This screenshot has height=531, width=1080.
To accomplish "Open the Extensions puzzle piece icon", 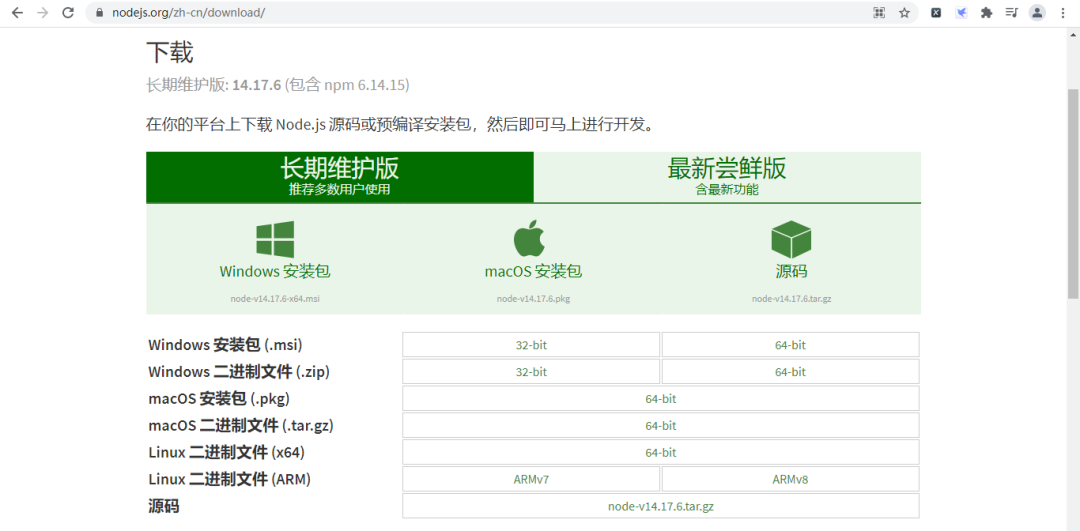I will tap(986, 13).
